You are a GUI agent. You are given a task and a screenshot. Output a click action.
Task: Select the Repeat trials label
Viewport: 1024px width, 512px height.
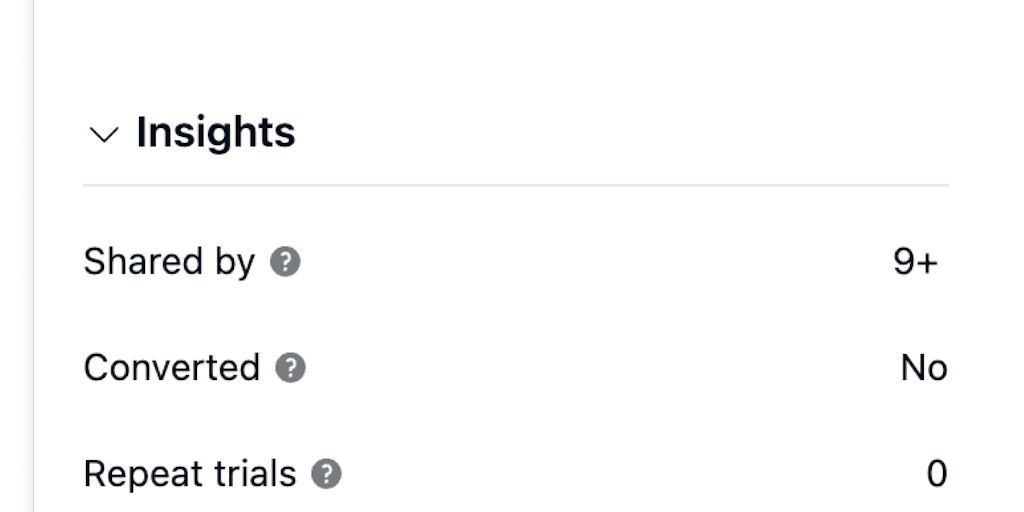190,474
